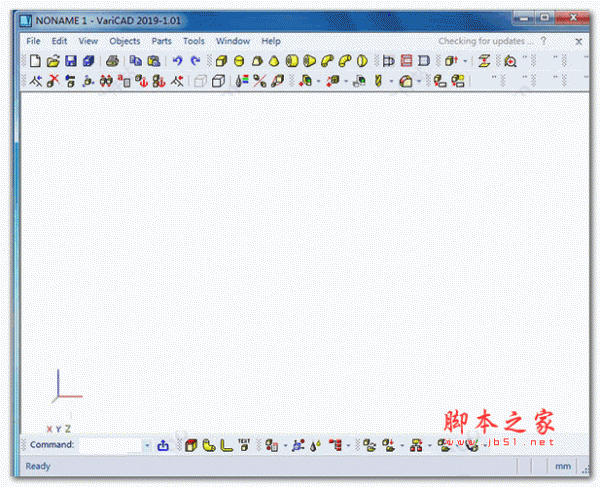Click the solid with red anchor icon

point(142,81)
